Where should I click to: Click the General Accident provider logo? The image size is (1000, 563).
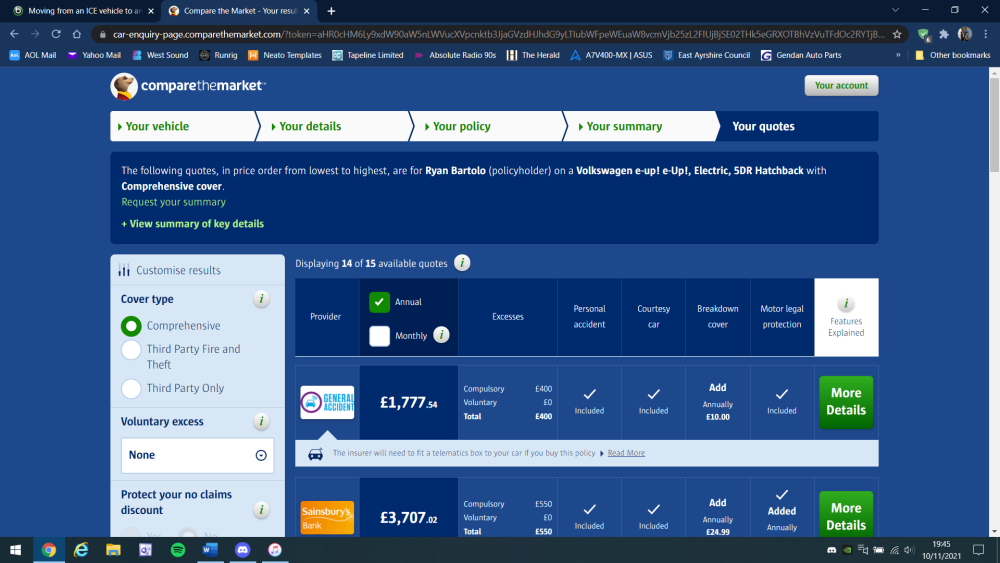(327, 402)
